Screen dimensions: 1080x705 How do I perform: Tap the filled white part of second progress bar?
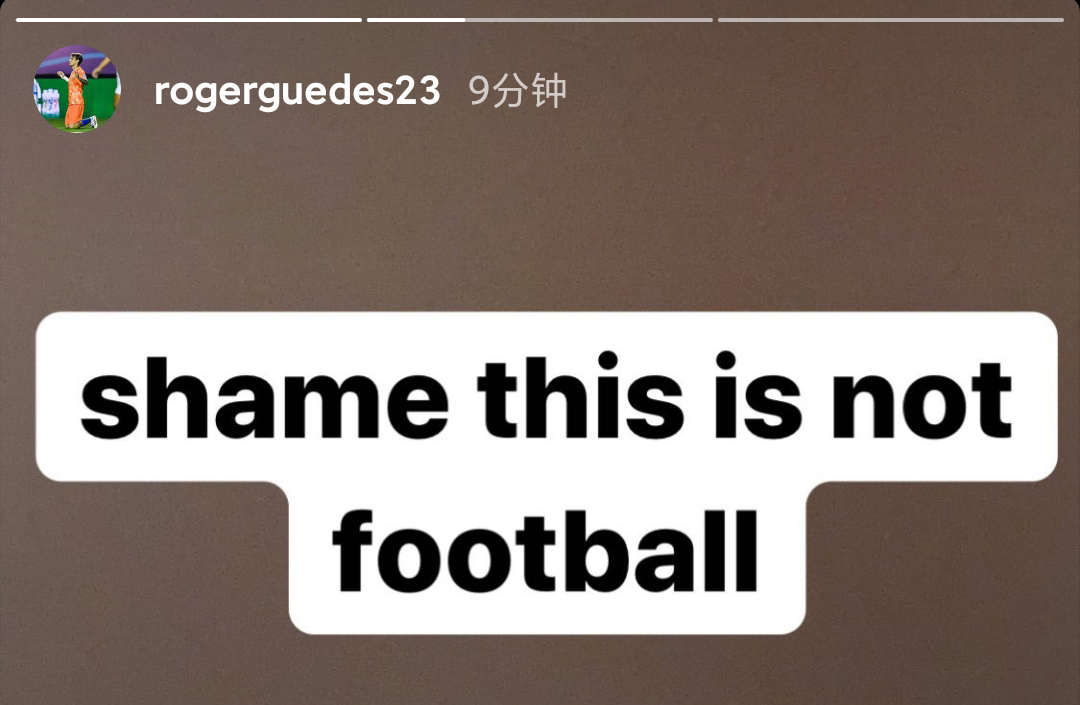click(416, 20)
